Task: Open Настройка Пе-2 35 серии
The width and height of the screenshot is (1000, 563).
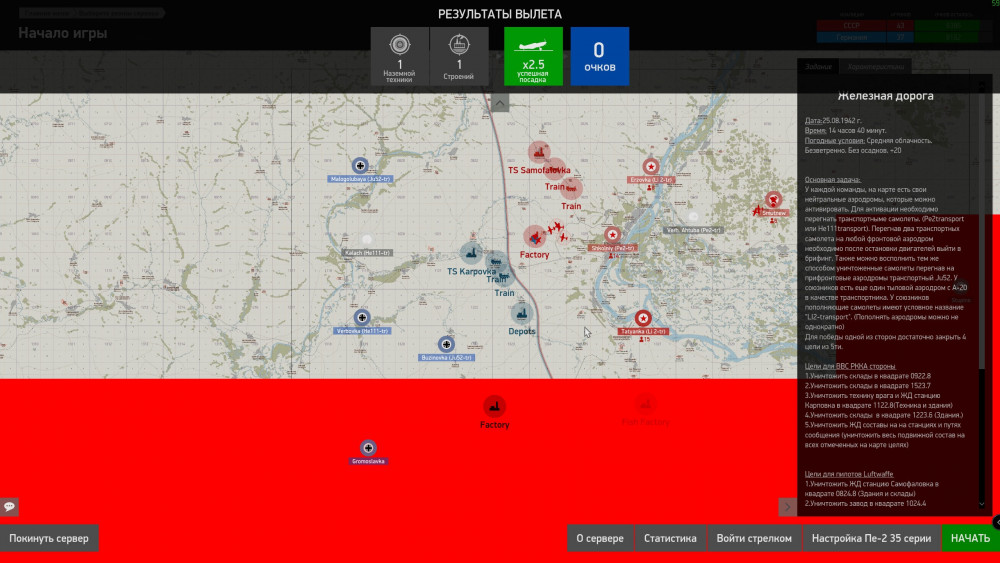Action: [x=871, y=538]
